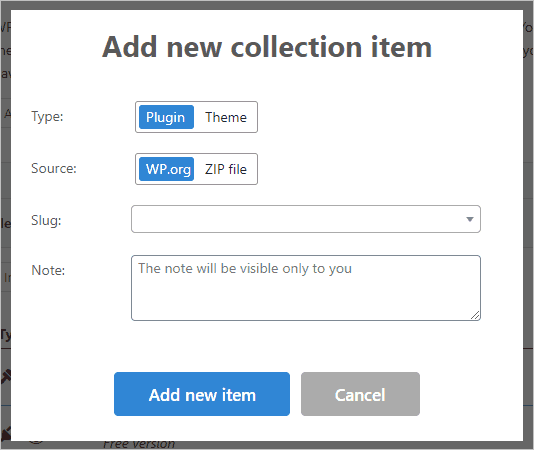
Task: Click the Slug: field label
Action: click(x=46, y=220)
